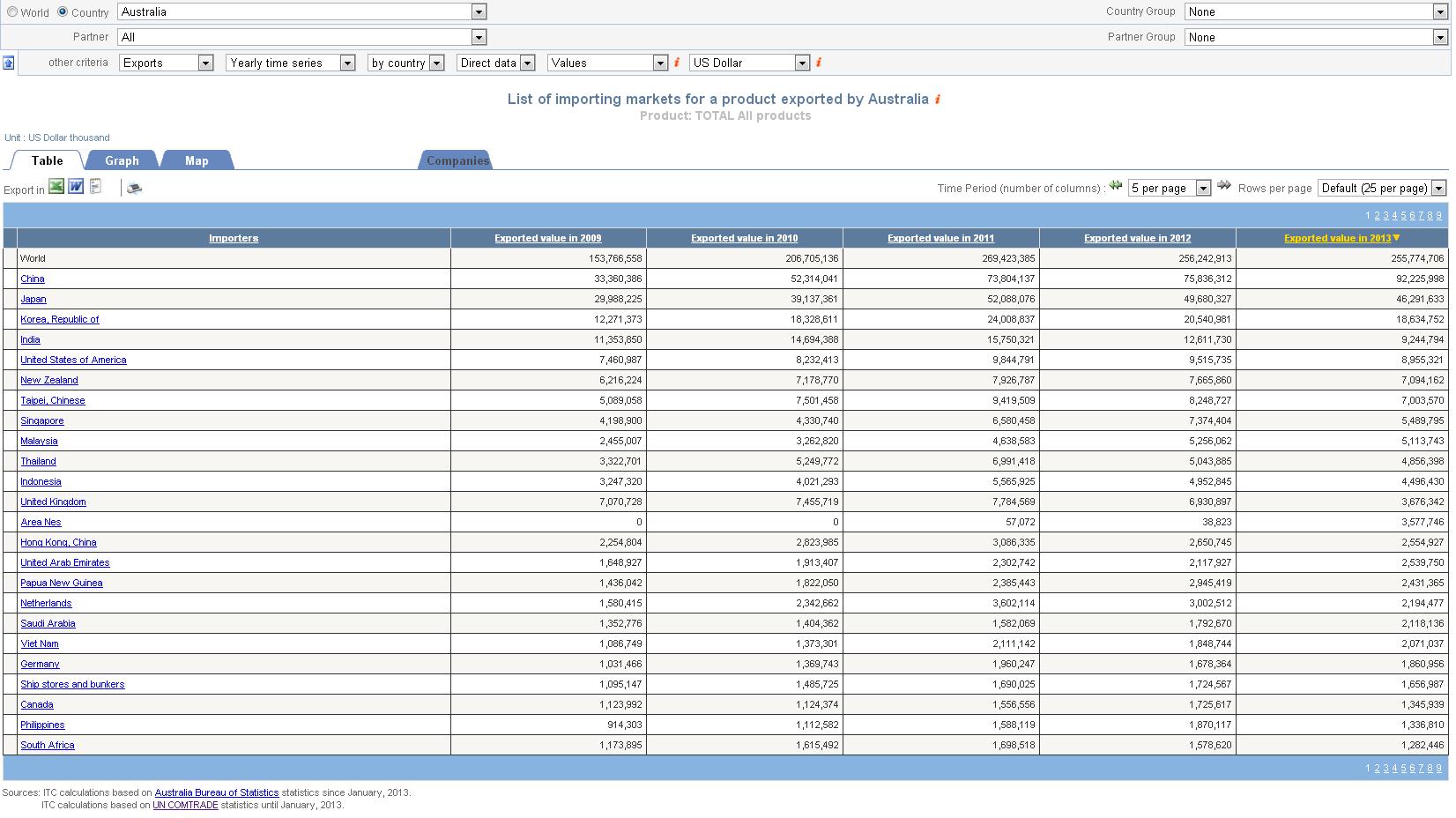Screen dimensions: 1456x818
Task: Go to page 2 in bottom pagination
Action: pos(1378,768)
